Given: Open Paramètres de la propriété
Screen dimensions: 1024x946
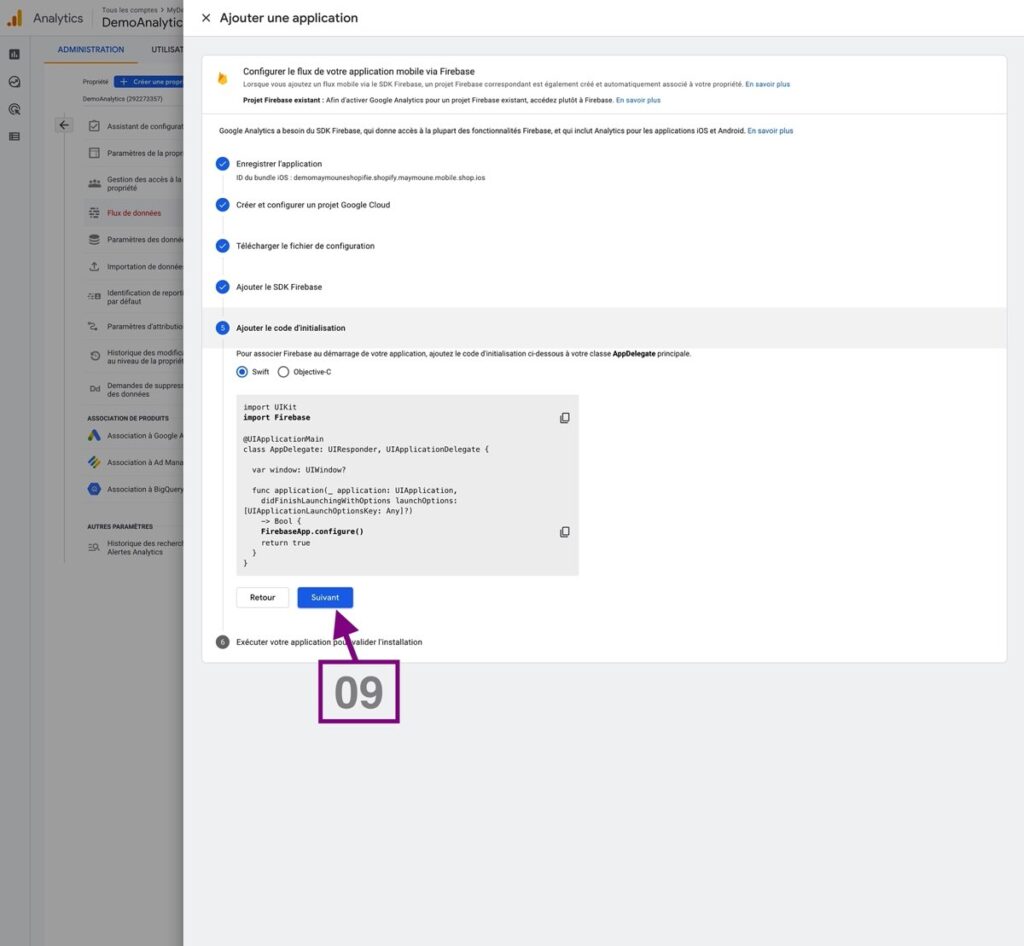Looking at the screenshot, I should (x=135, y=153).
